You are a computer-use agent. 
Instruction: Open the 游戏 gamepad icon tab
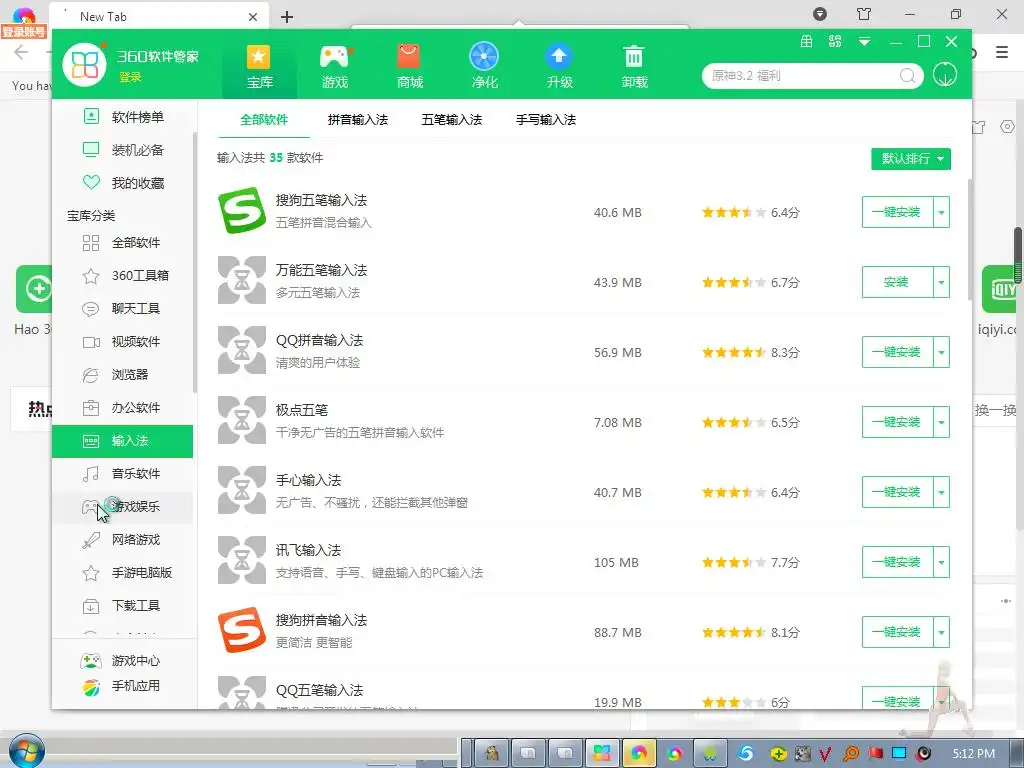[334, 66]
